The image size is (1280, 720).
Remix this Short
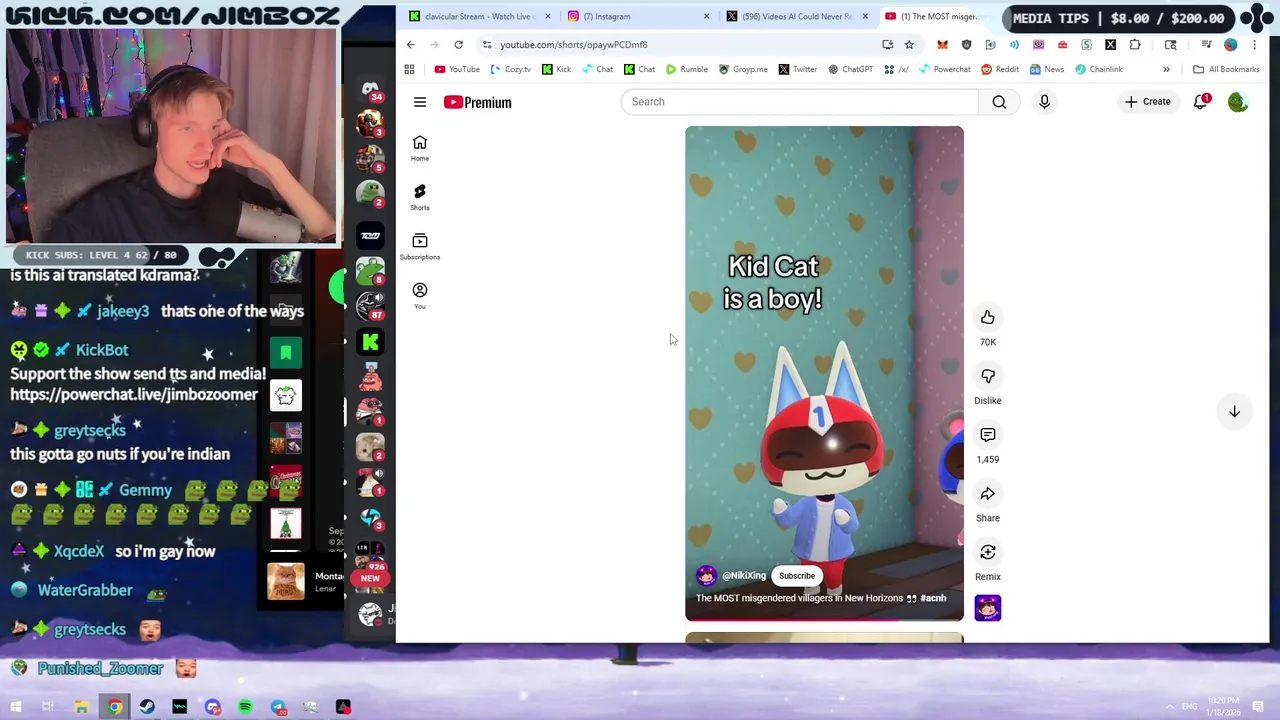[x=987, y=552]
